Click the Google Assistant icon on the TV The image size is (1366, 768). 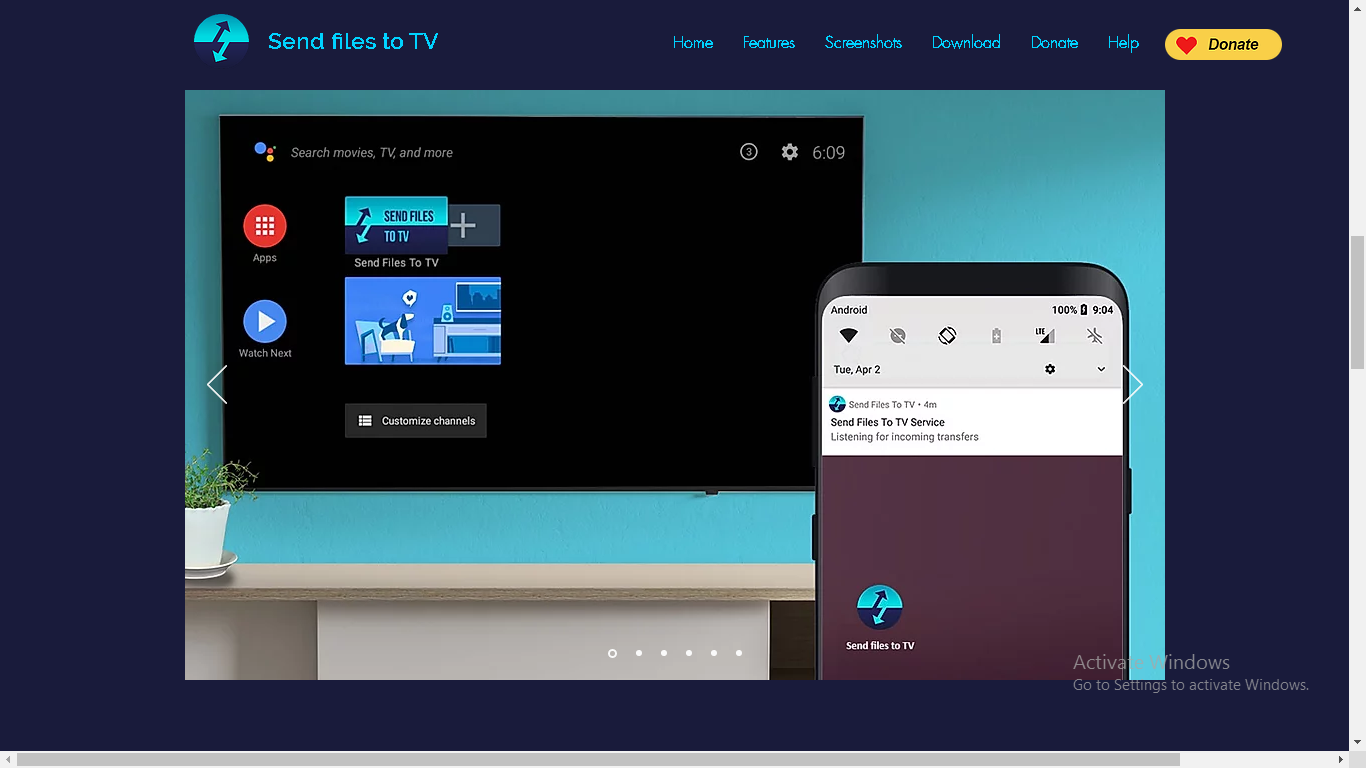pos(264,152)
